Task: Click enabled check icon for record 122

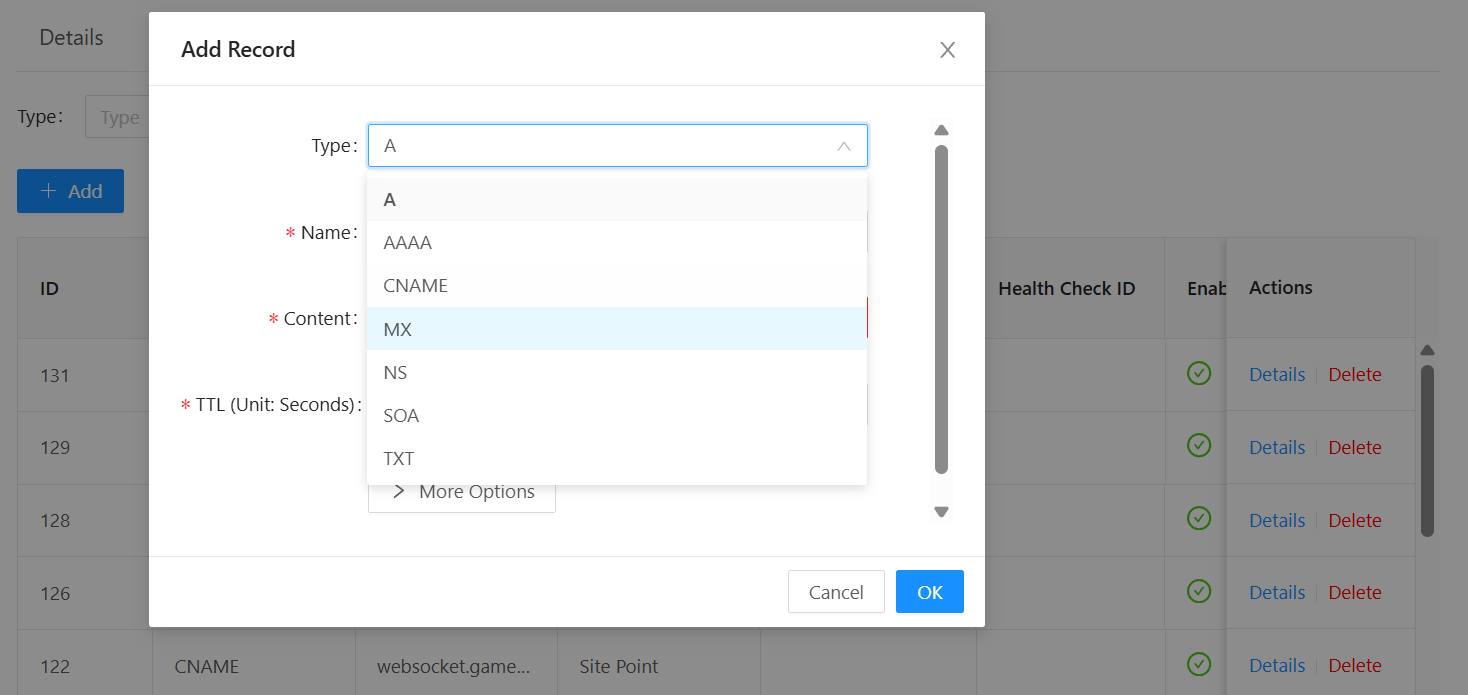Action: 1199,664
